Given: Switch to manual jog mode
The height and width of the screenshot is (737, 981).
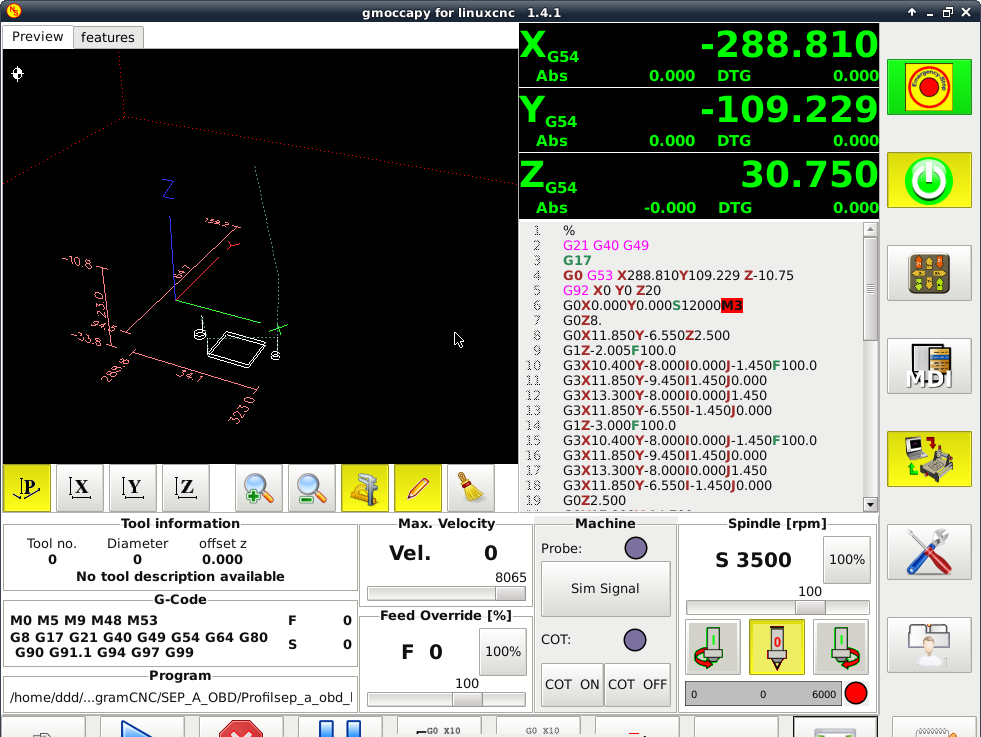Looking at the screenshot, I should coord(929,273).
